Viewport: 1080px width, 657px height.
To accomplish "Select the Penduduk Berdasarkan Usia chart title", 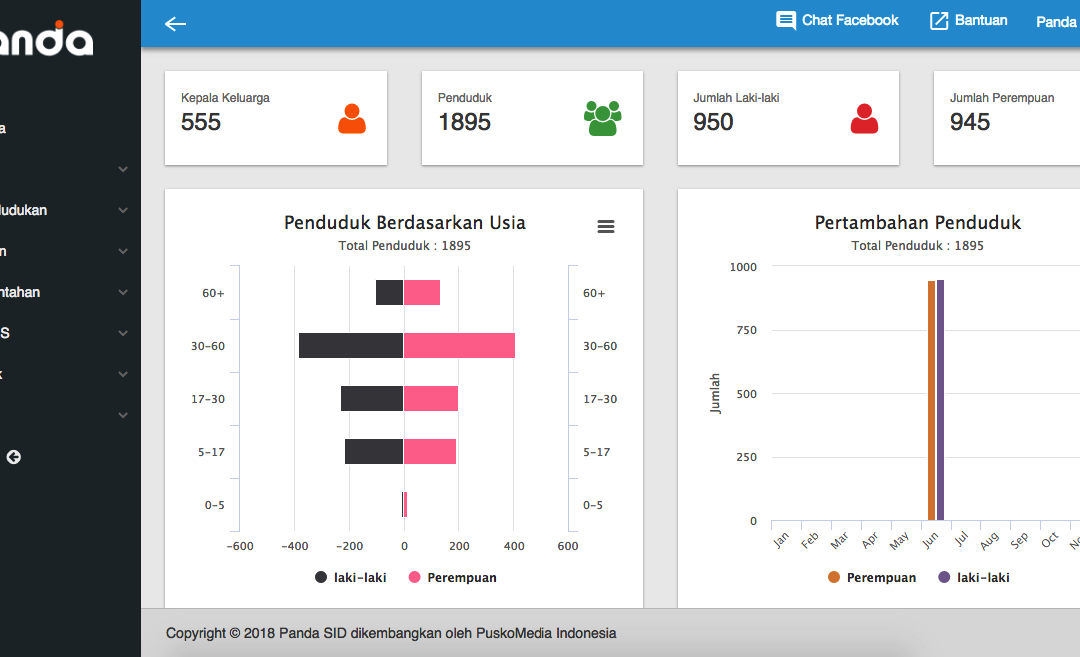I will pos(405,222).
